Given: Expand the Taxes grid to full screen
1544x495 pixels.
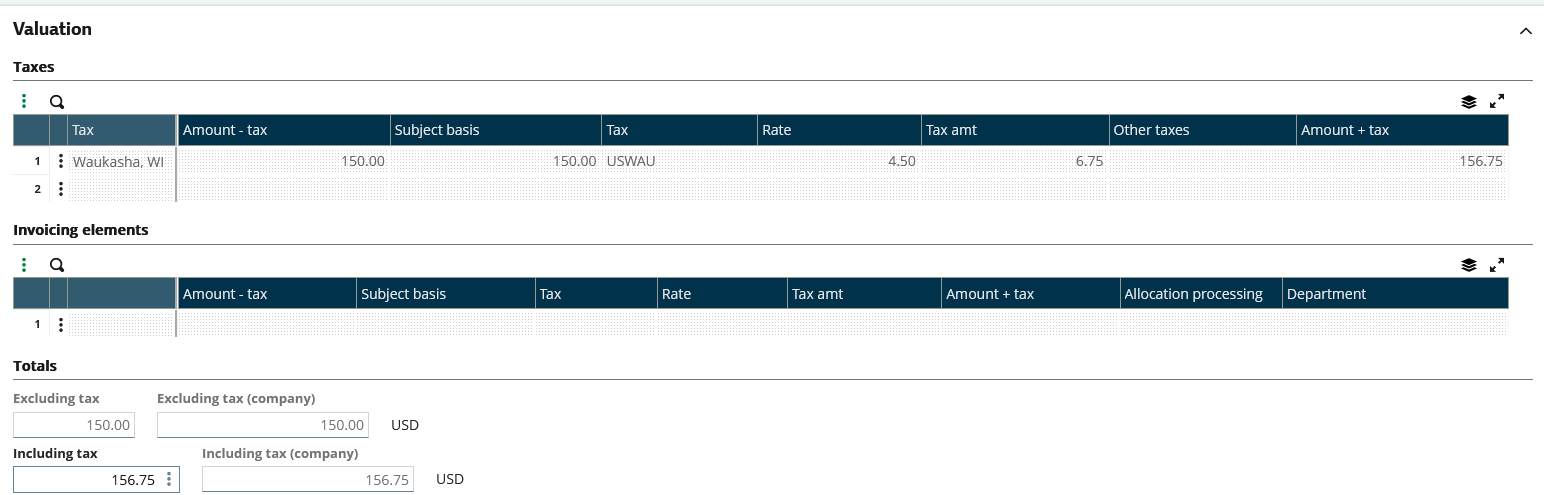Looking at the screenshot, I should (1497, 101).
